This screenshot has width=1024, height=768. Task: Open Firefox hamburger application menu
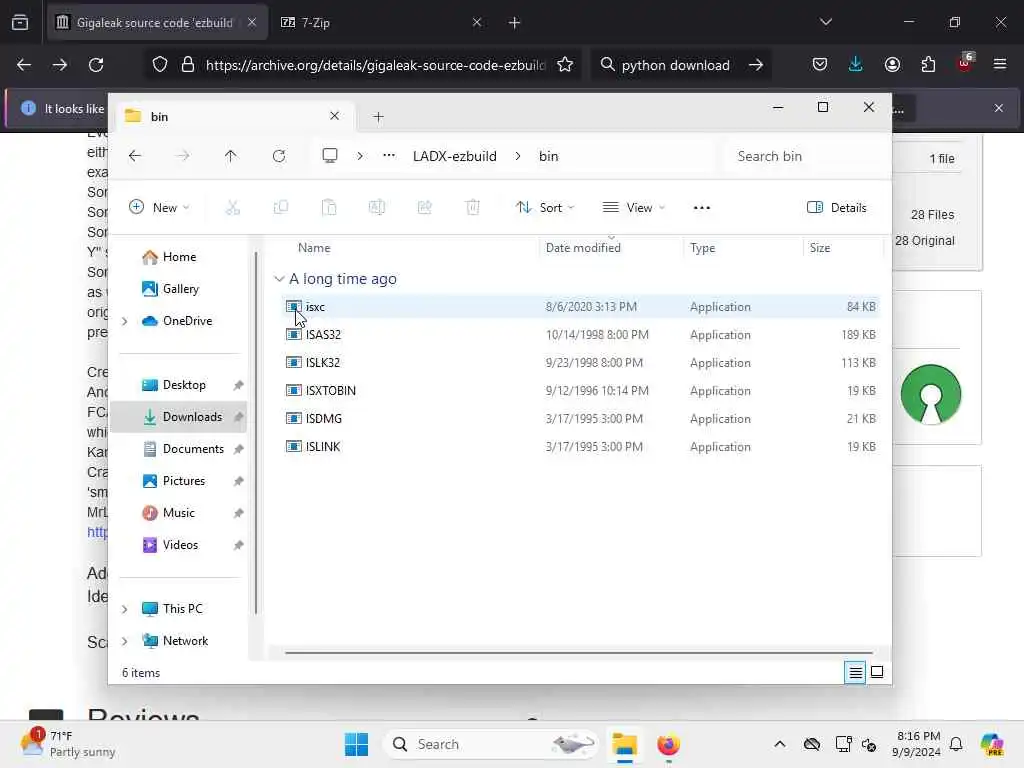1000,64
